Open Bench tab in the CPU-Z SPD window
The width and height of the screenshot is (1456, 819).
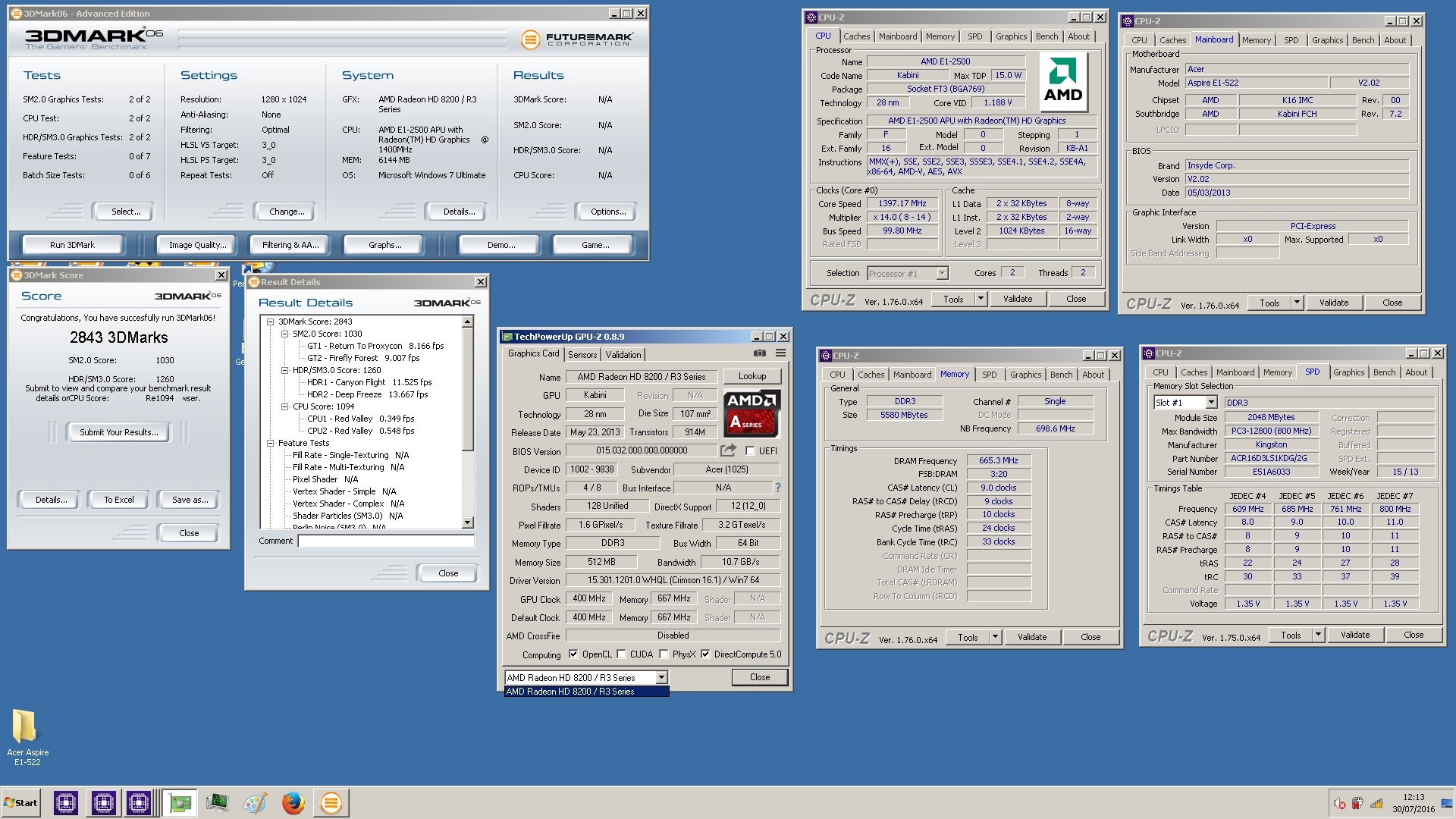[x=1383, y=372]
